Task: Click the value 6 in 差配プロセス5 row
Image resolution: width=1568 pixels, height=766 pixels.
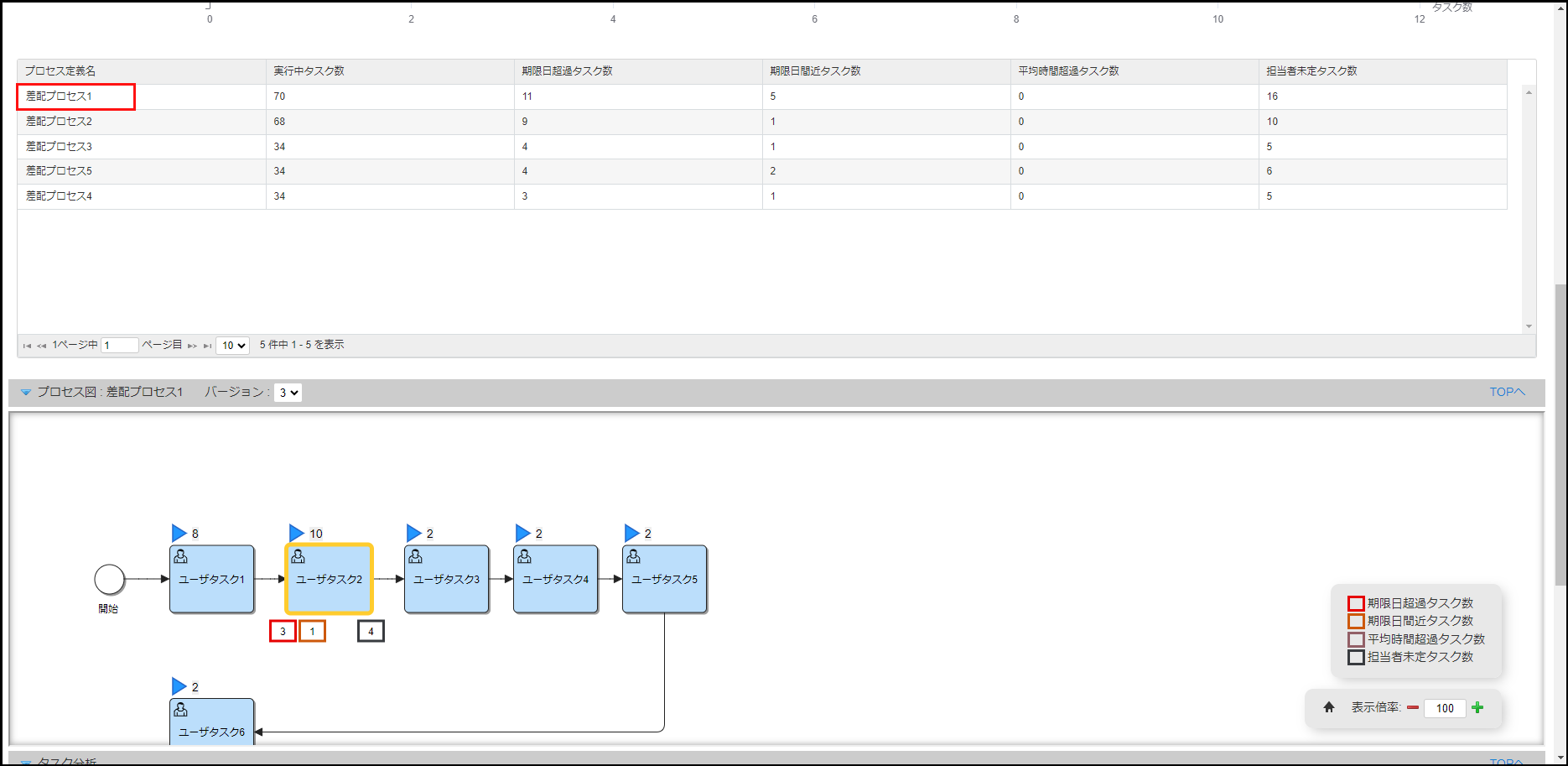Action: click(1269, 171)
